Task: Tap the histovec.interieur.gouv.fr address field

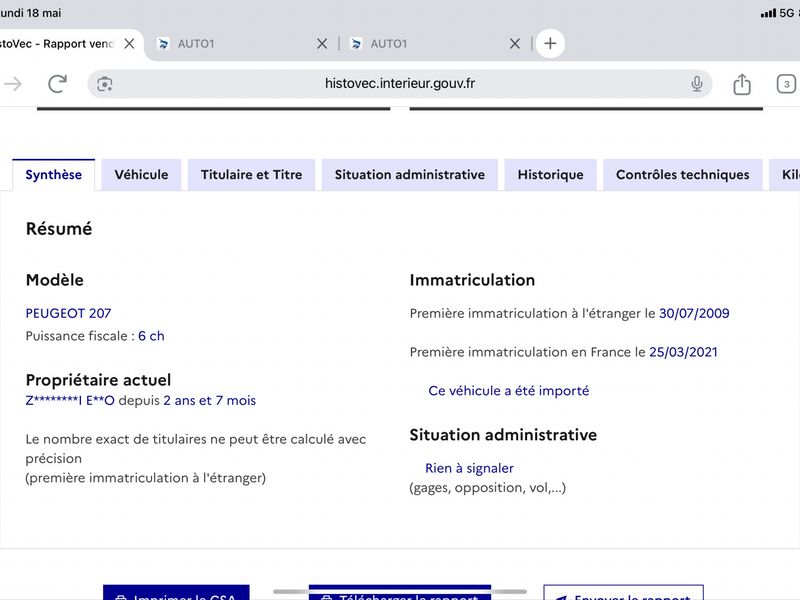Action: pos(400,84)
